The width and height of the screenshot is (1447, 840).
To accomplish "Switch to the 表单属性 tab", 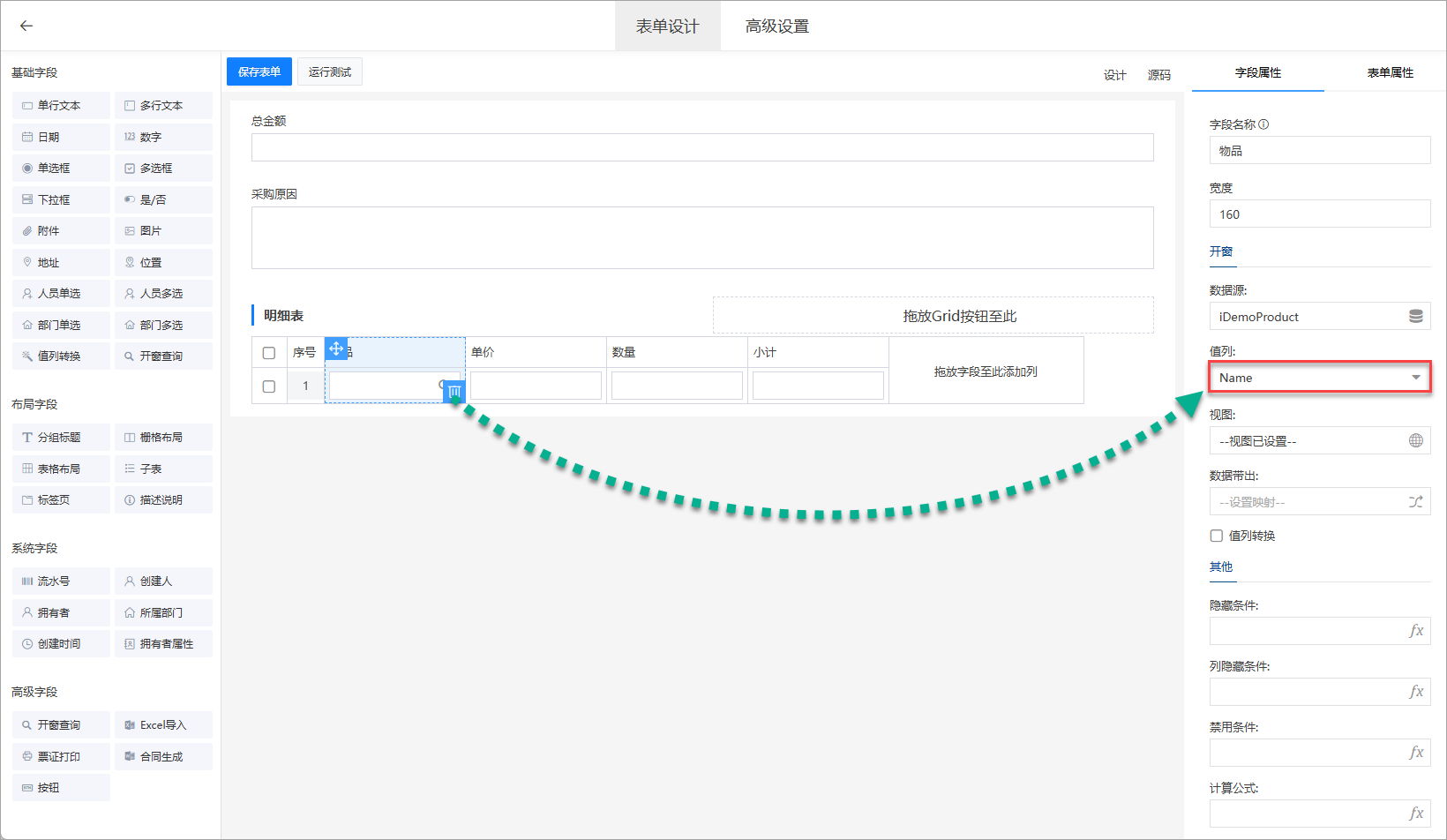I will click(x=1390, y=72).
